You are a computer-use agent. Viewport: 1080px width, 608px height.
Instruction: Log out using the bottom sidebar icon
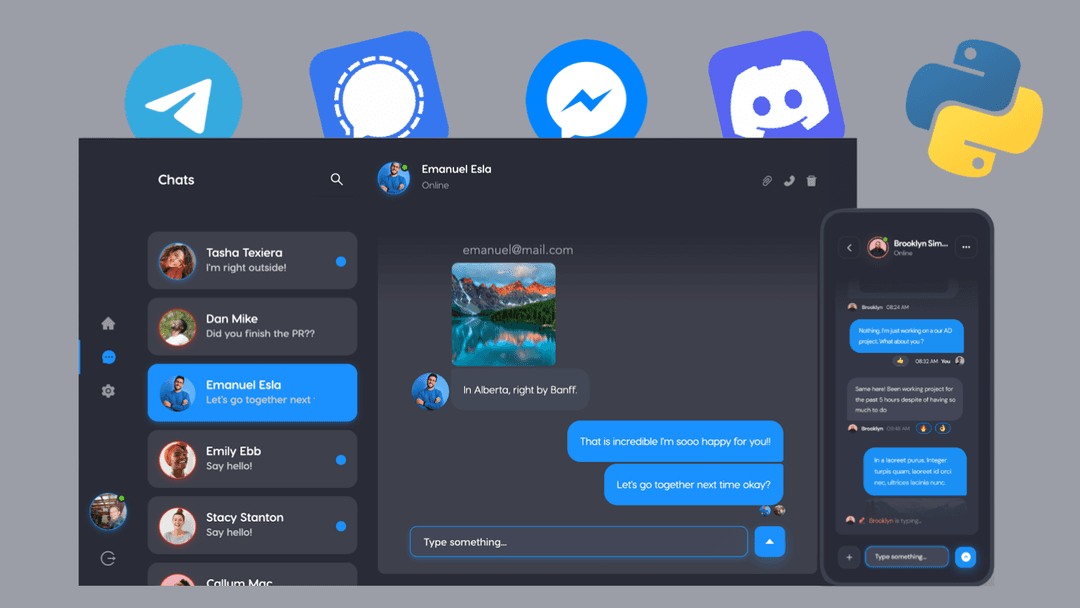108,558
